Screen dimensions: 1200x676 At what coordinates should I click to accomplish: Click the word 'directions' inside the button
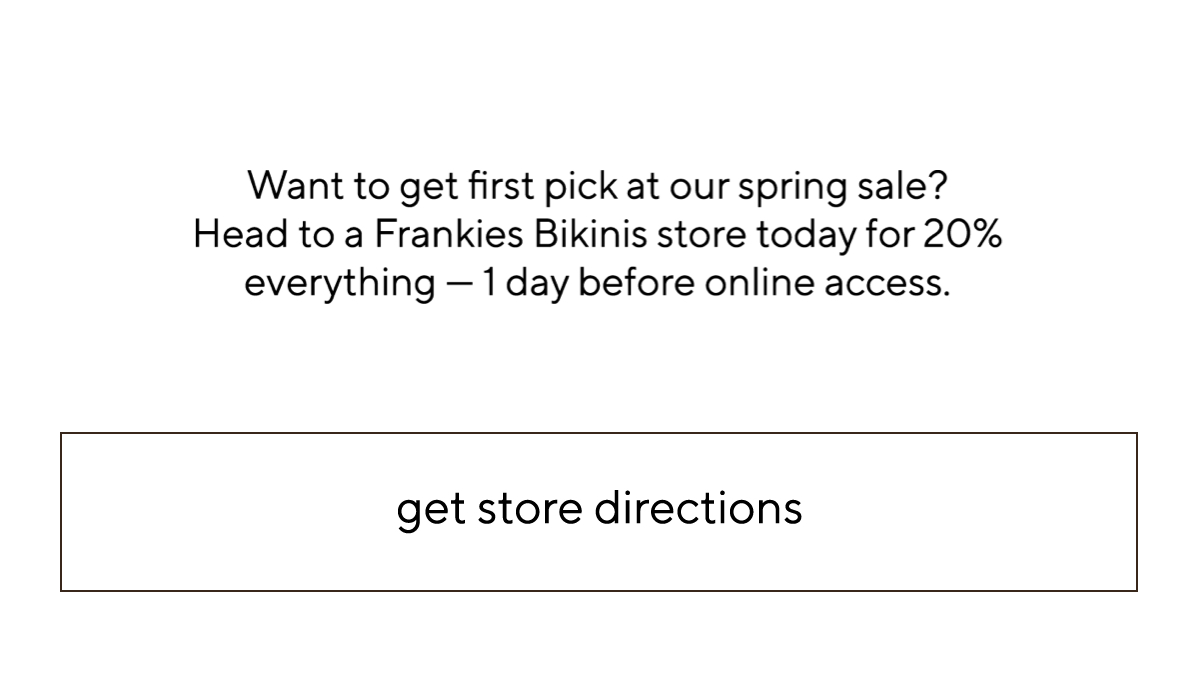[698, 507]
